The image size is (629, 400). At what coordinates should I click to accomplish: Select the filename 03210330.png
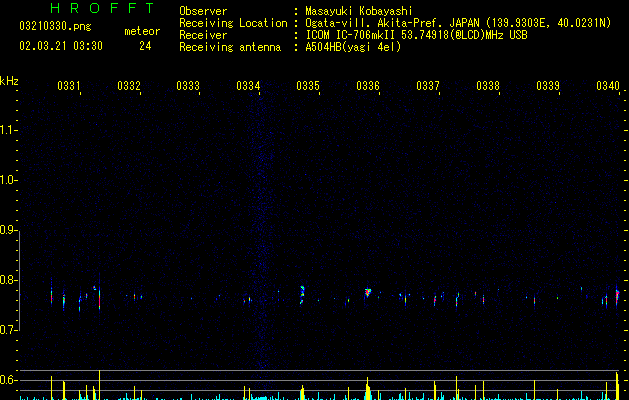click(x=55, y=26)
